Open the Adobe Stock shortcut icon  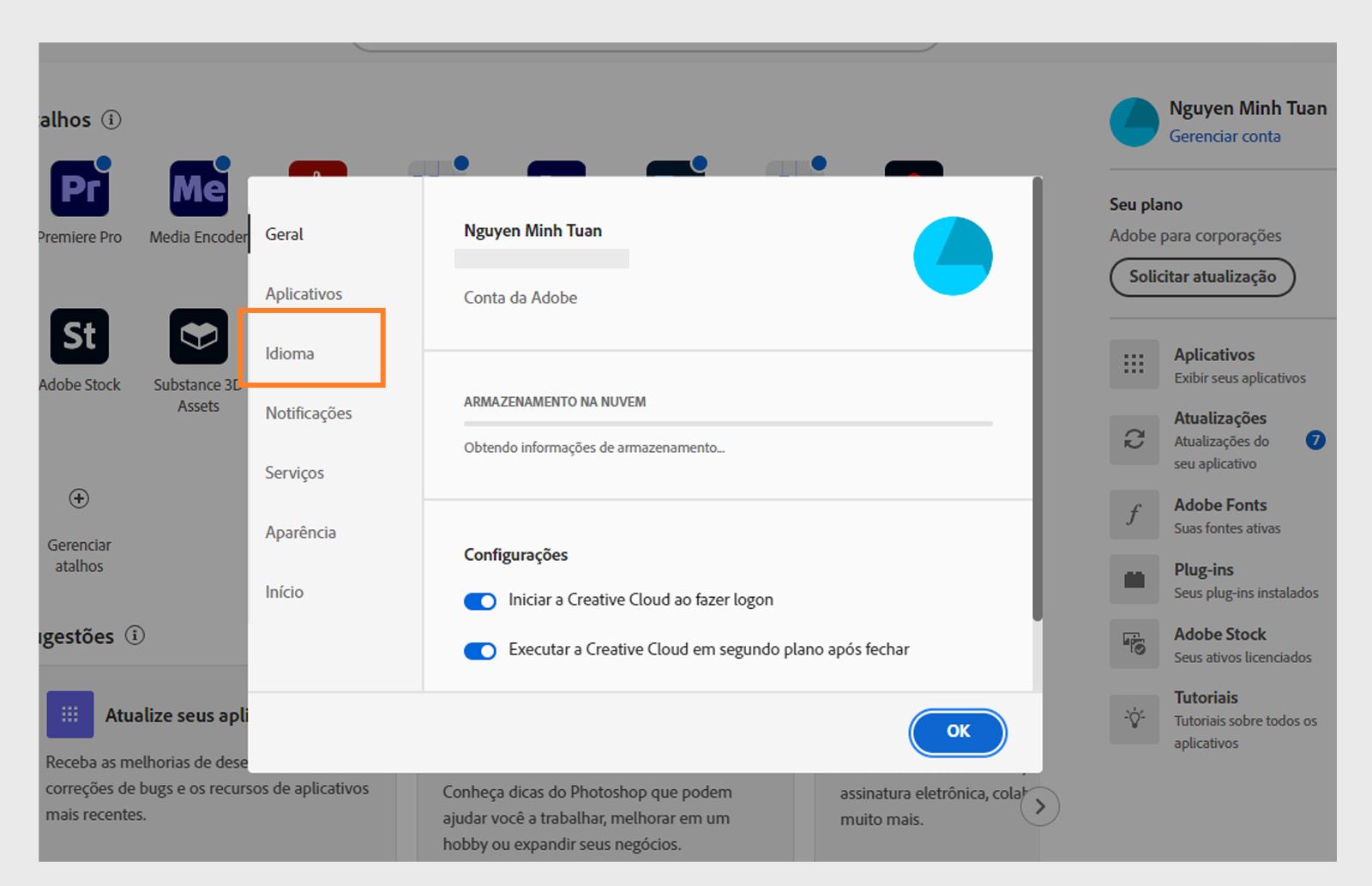point(80,336)
